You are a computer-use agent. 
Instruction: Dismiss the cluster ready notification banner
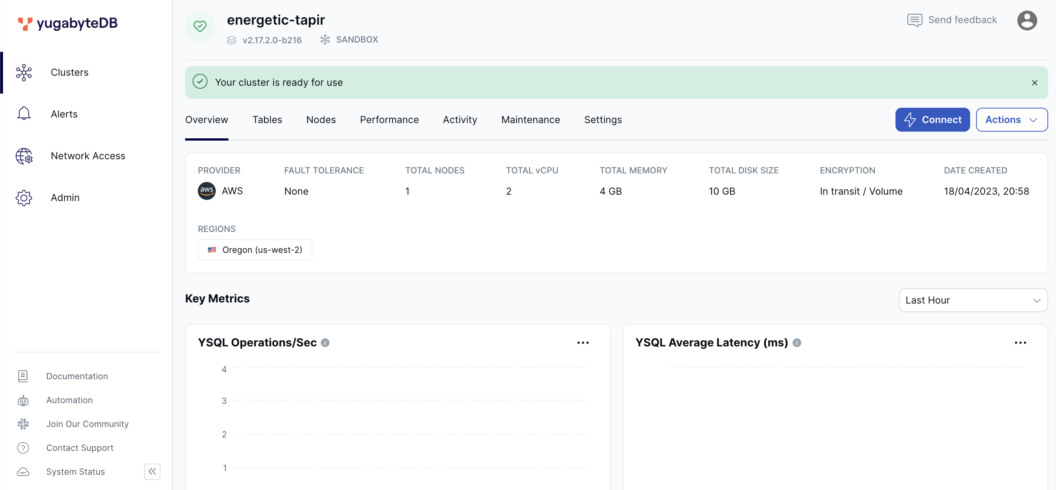tap(1034, 83)
